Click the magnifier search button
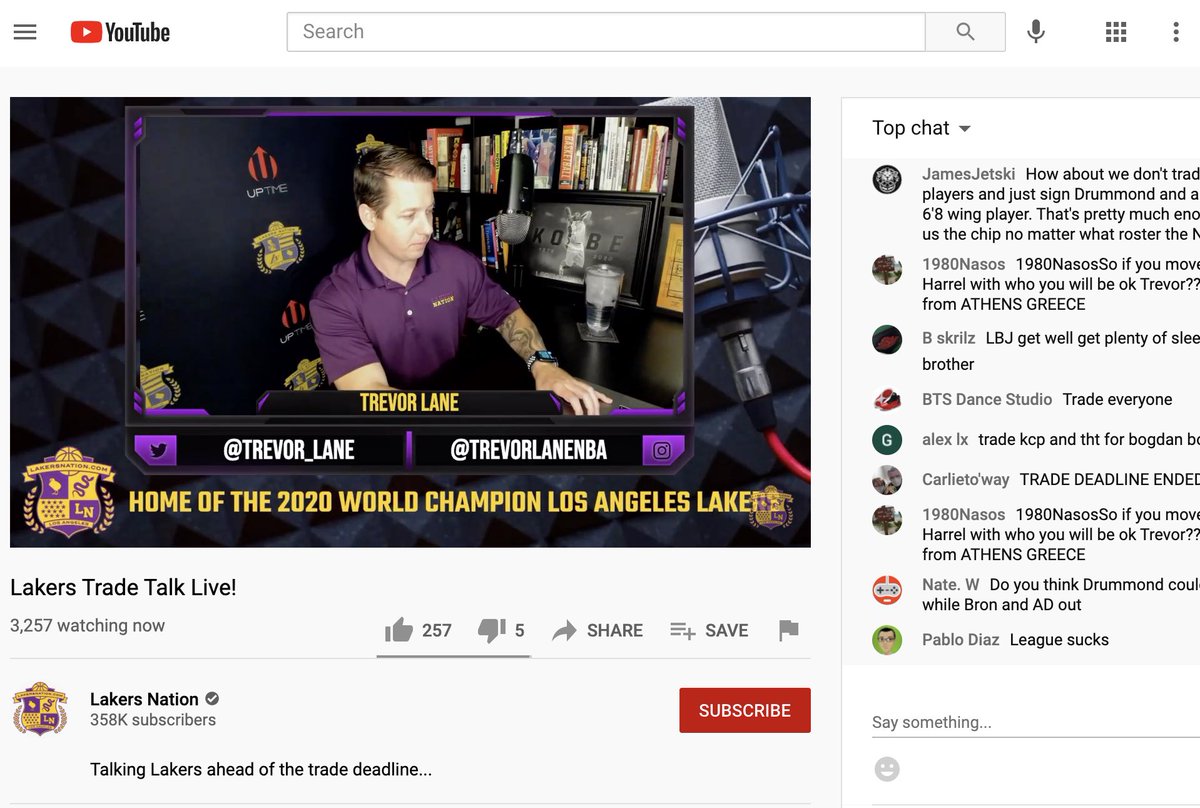Viewport: 1200px width, 808px height. tap(965, 32)
